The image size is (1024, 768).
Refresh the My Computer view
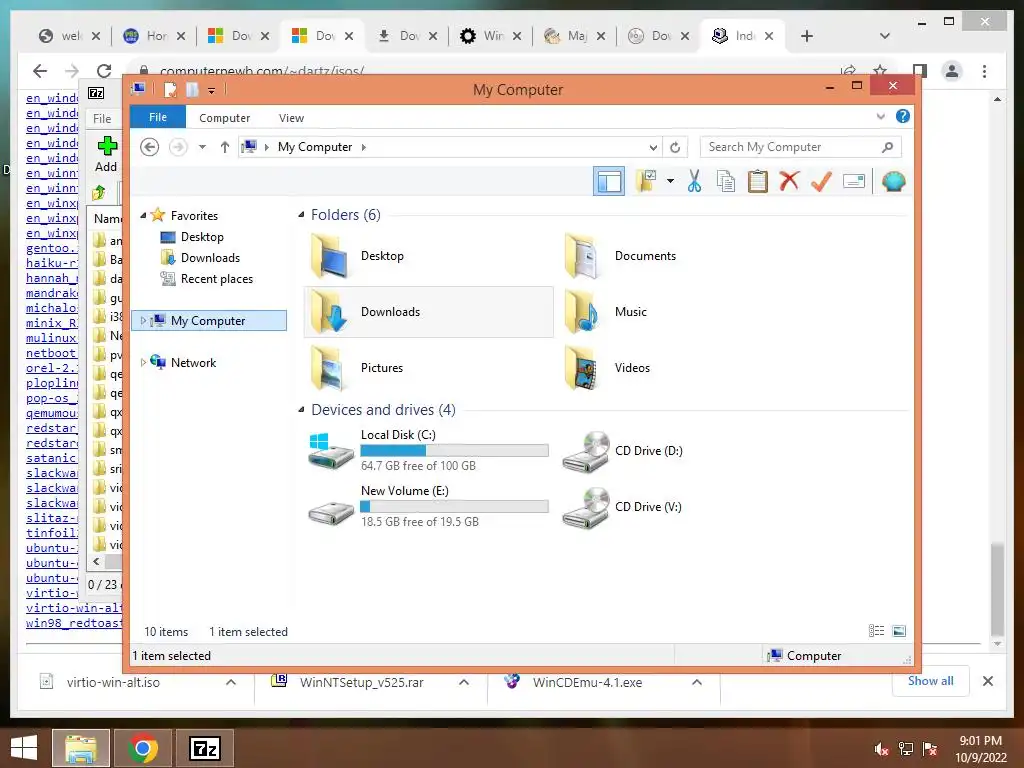point(675,148)
